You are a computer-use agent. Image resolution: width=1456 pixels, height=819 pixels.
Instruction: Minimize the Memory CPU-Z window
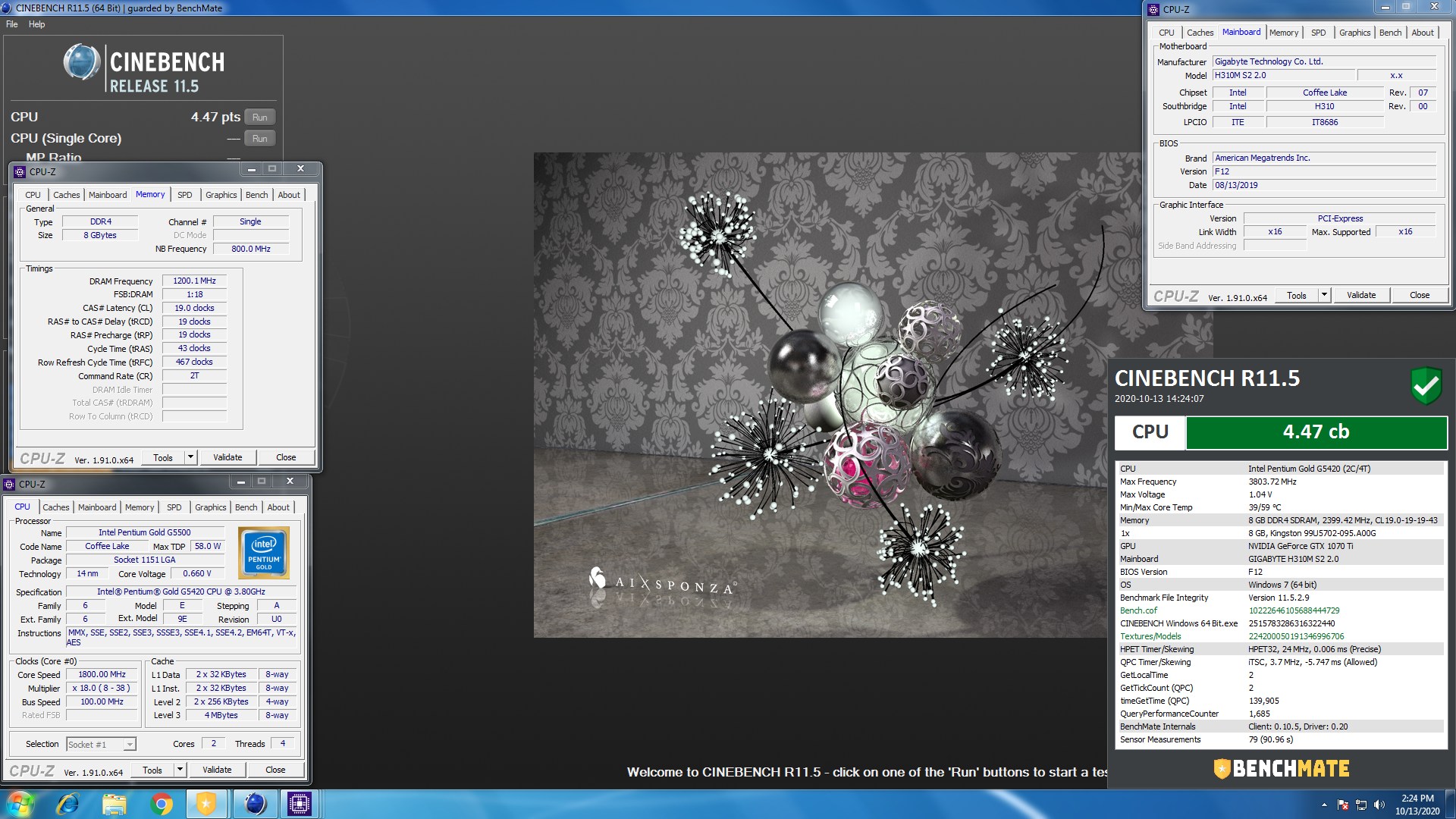(251, 169)
